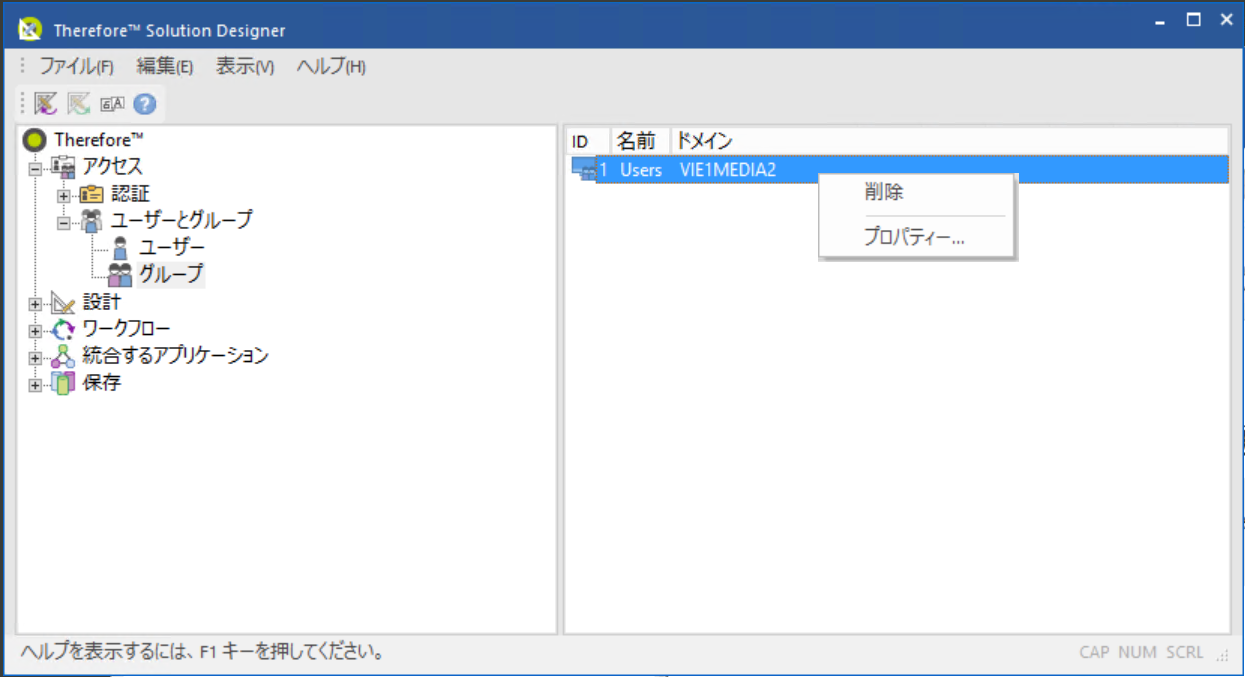Select the Therefore™ root label
This screenshot has width=1245, height=677.
pyautogui.click(x=99, y=140)
